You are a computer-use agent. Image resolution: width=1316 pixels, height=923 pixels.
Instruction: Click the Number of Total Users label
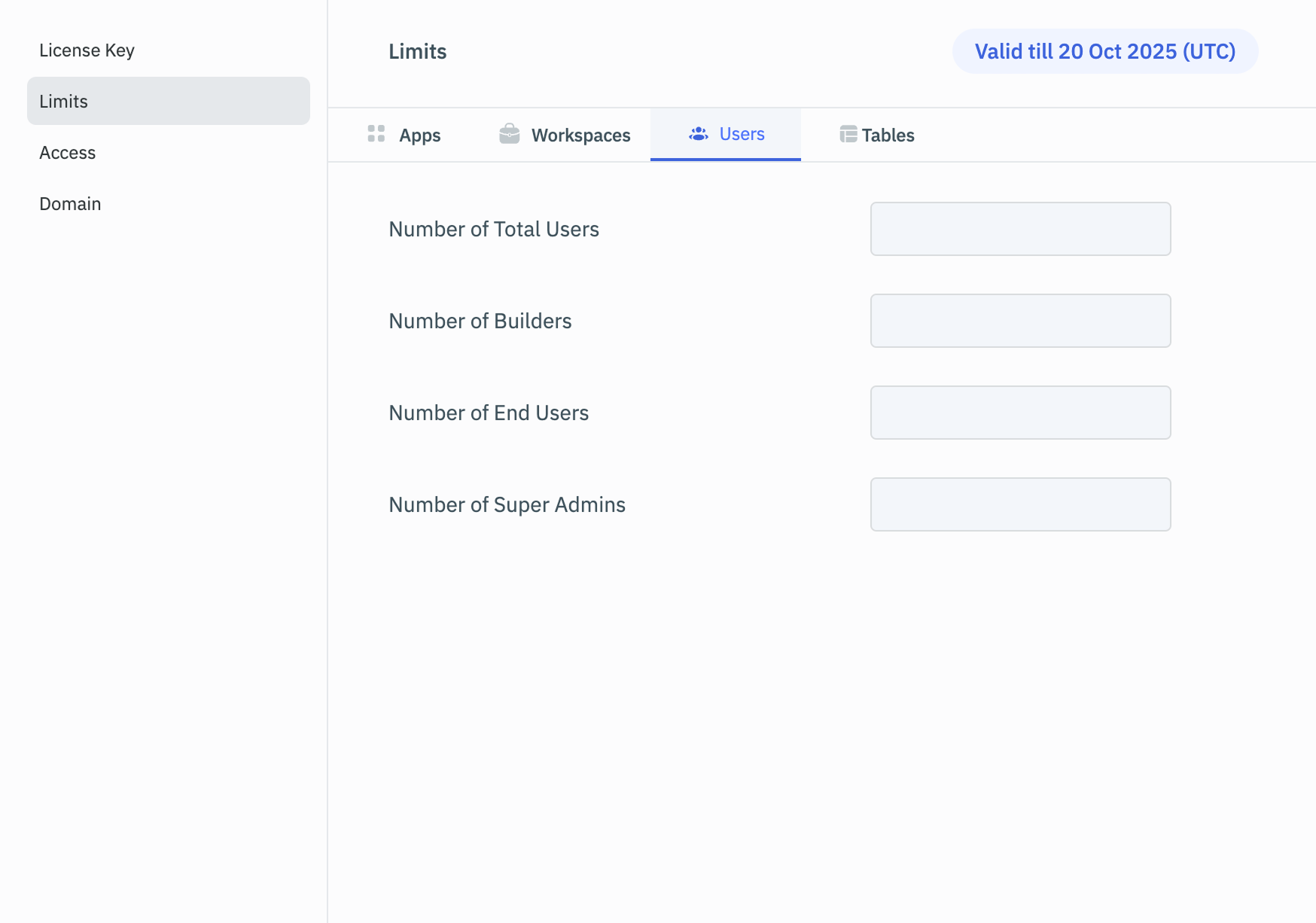[x=494, y=229]
